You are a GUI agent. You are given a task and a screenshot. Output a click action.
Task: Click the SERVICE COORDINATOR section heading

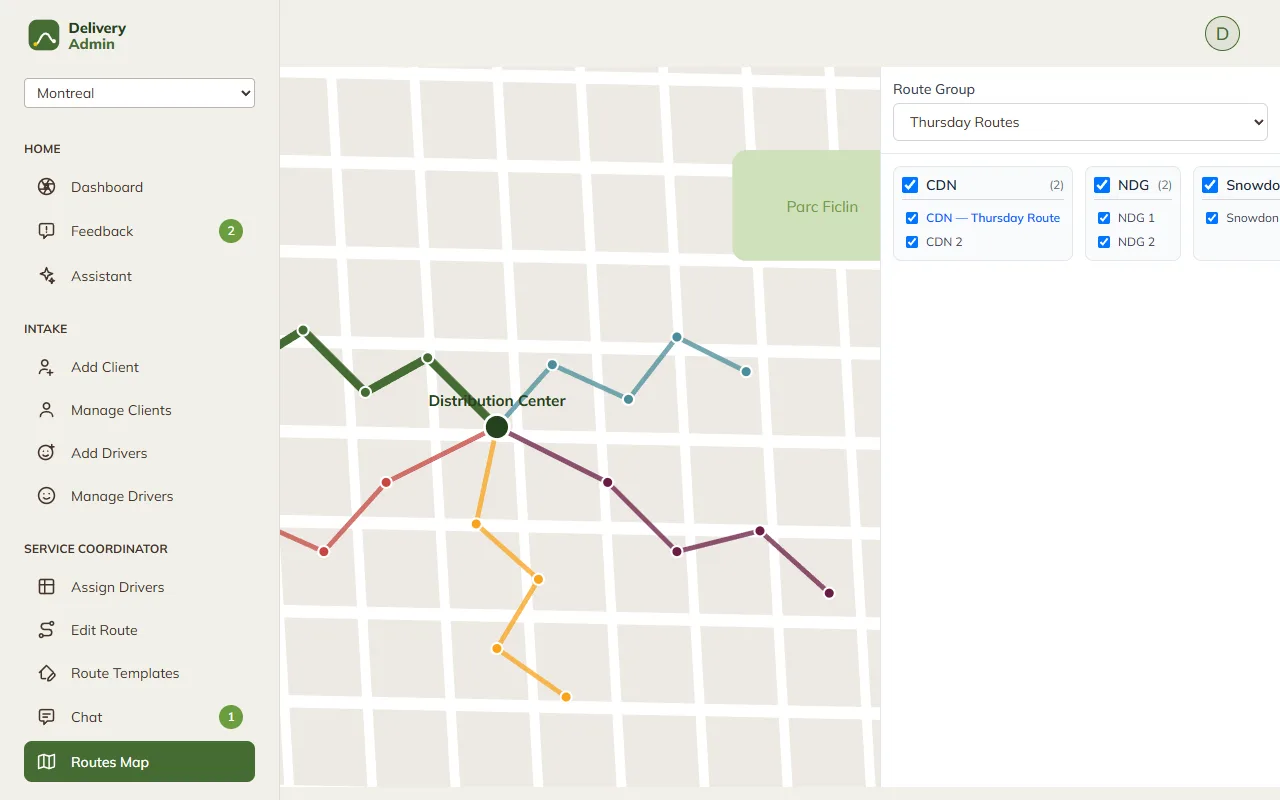tap(96, 549)
